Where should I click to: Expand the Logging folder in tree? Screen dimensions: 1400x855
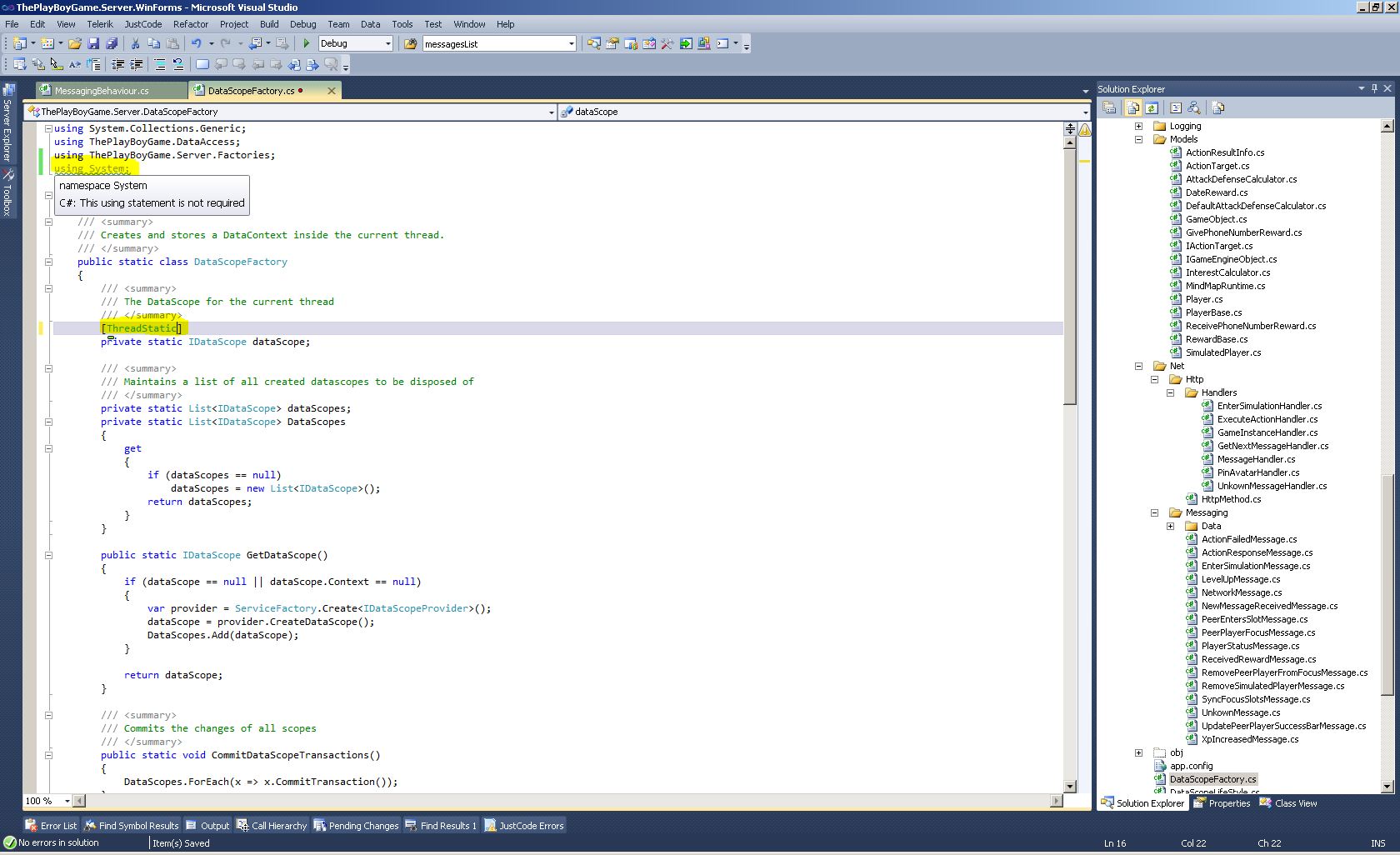coord(1138,126)
